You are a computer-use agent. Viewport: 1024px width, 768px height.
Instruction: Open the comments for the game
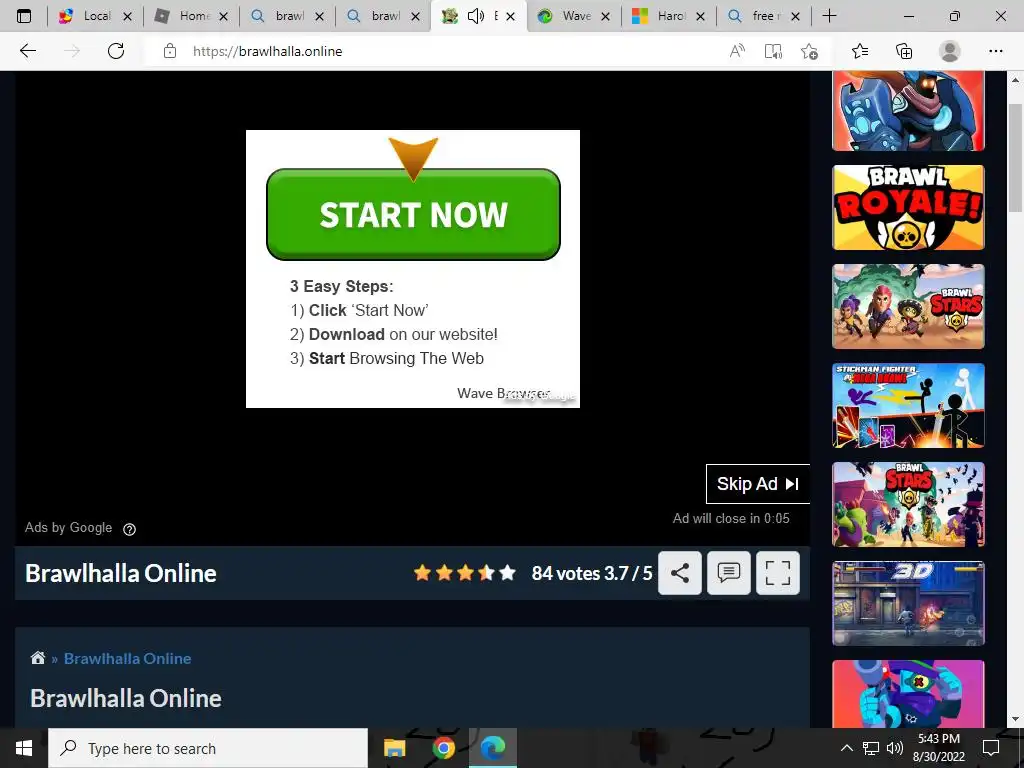point(729,573)
